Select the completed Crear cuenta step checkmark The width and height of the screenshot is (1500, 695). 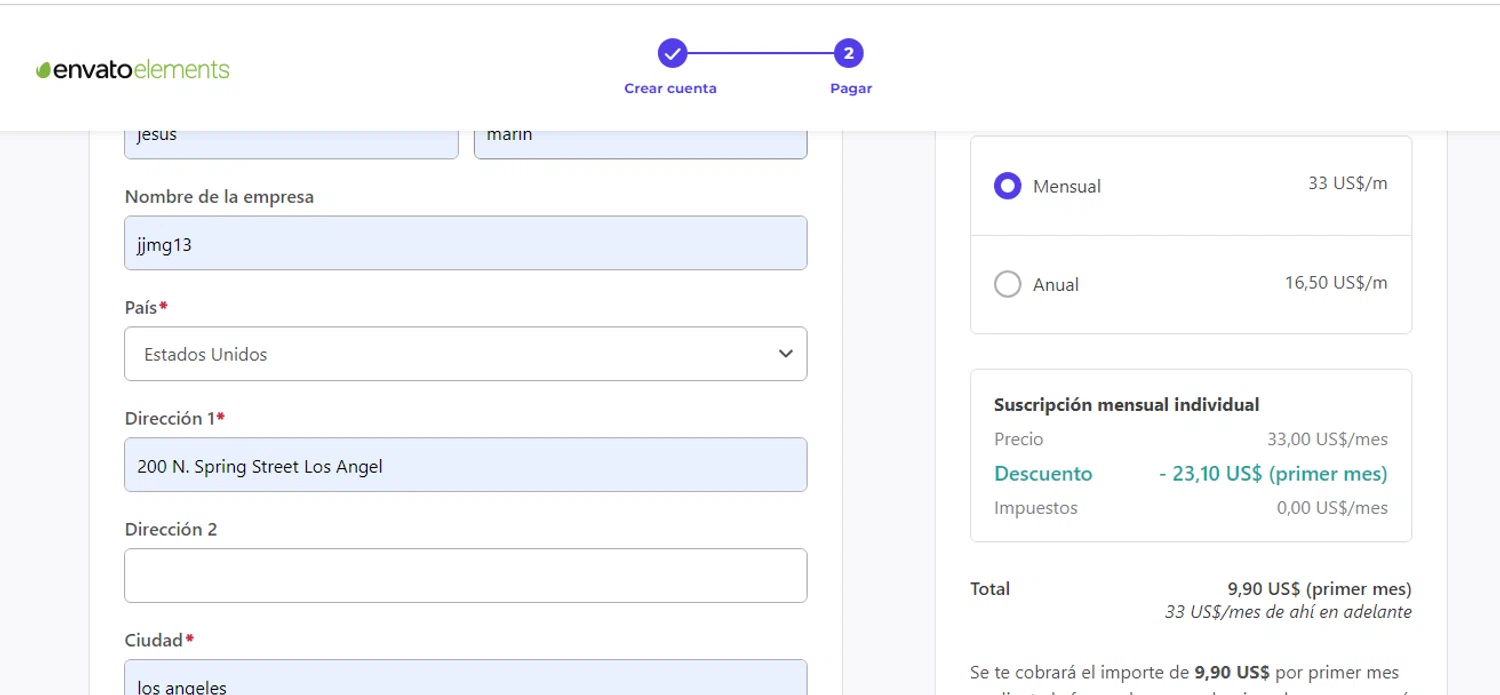pos(672,53)
